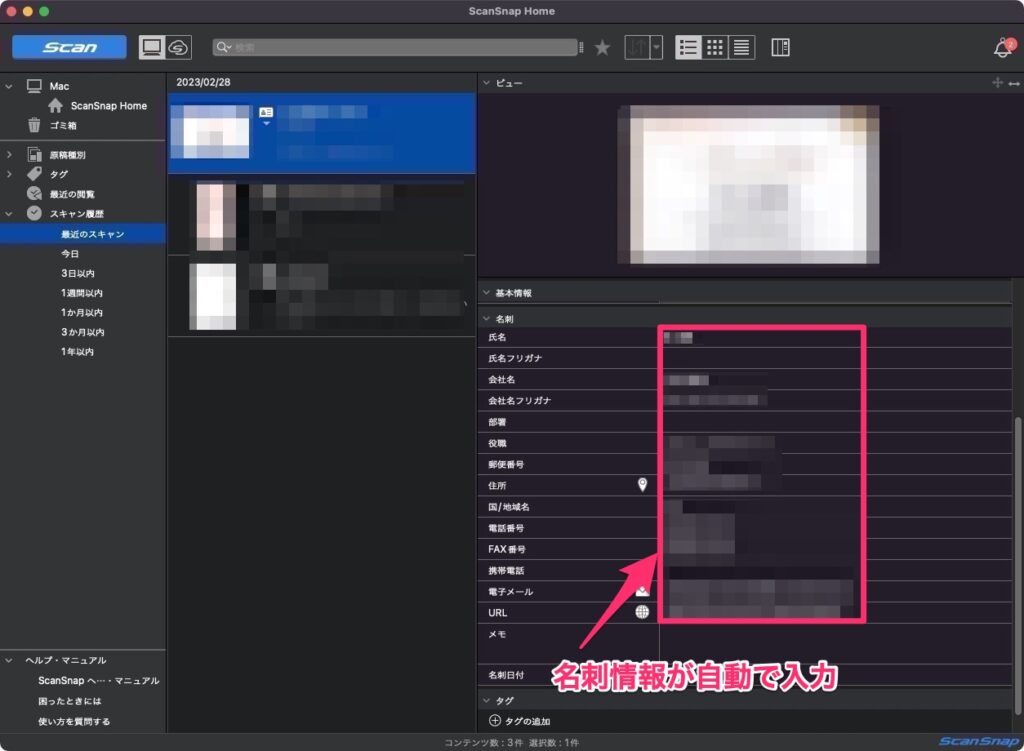Click the fit-width arrow icon in ビュー header
This screenshot has height=751, width=1024.
pos(1014,83)
